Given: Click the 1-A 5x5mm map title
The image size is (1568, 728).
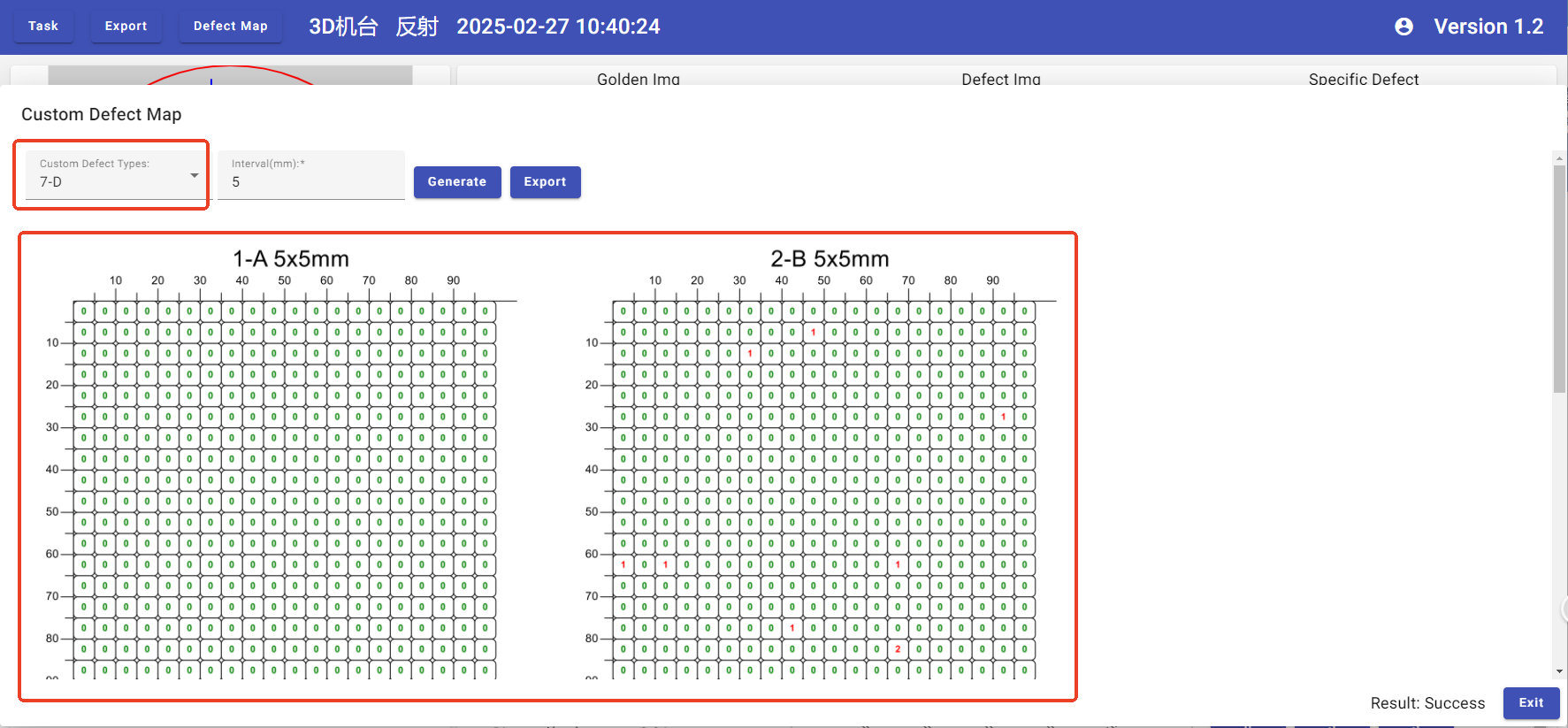Looking at the screenshot, I should click(291, 259).
